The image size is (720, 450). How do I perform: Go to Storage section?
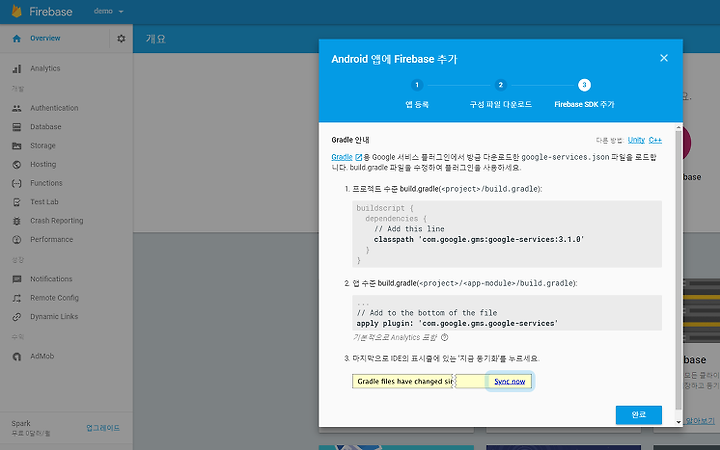pyautogui.click(x=43, y=146)
